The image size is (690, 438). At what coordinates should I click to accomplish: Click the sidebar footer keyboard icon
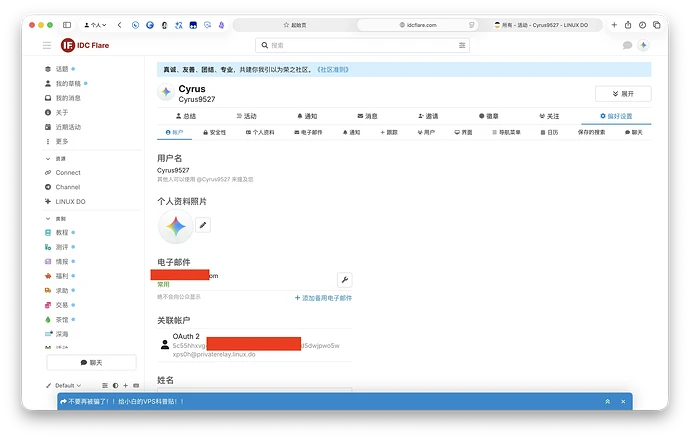(136, 386)
